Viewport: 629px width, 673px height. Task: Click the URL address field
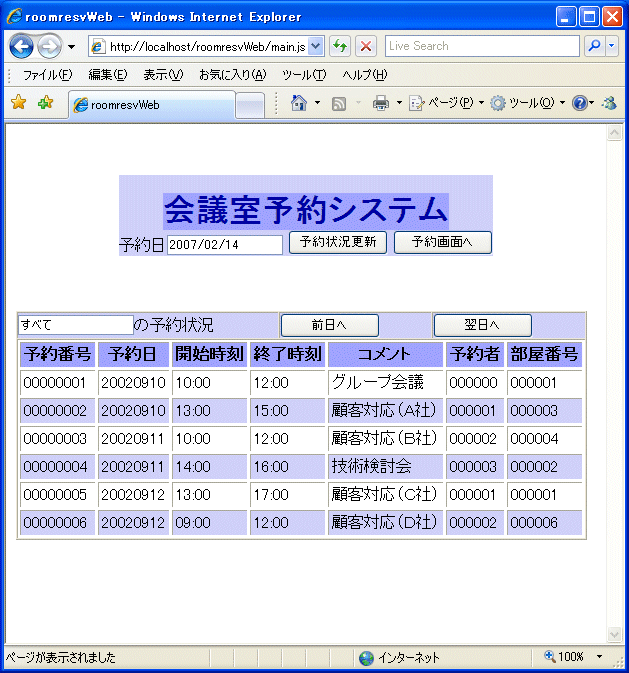(x=207, y=46)
